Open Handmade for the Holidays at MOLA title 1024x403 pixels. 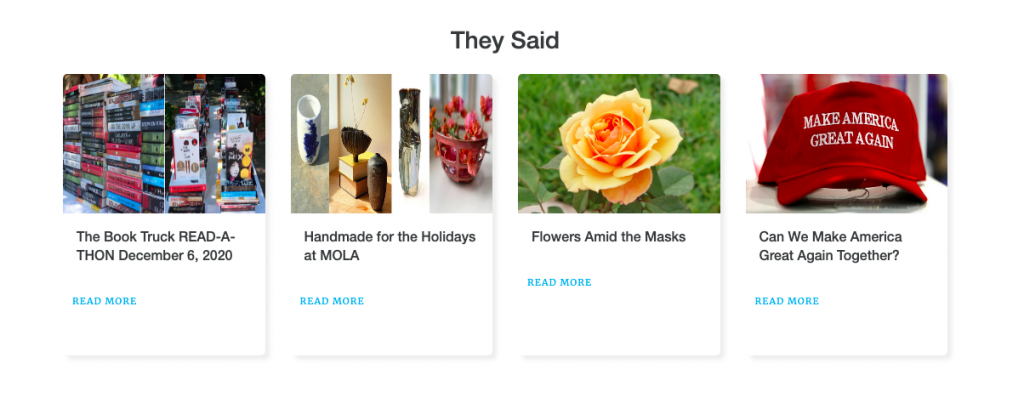[389, 246]
